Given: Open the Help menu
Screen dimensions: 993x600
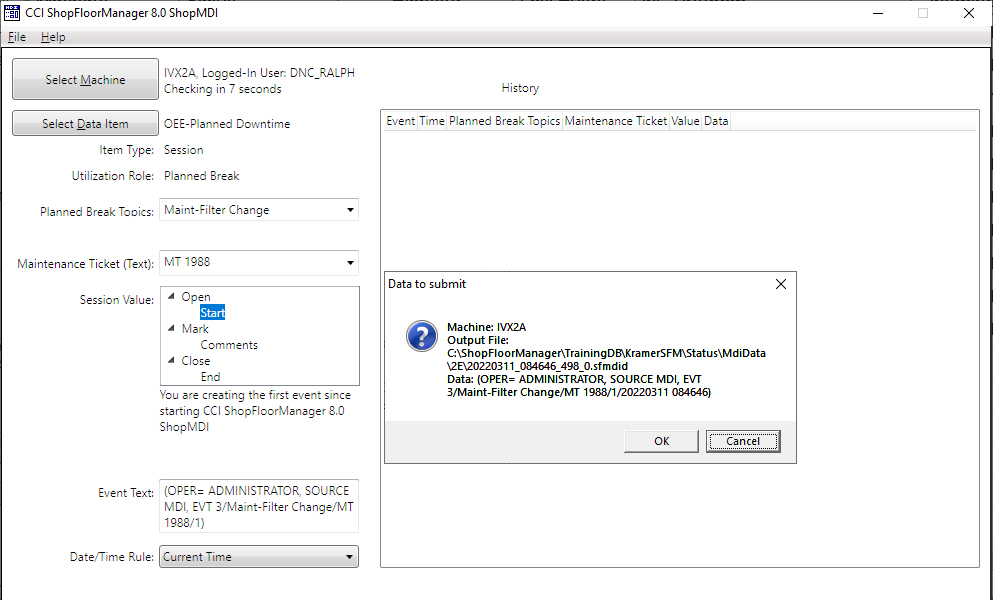Looking at the screenshot, I should pos(53,37).
